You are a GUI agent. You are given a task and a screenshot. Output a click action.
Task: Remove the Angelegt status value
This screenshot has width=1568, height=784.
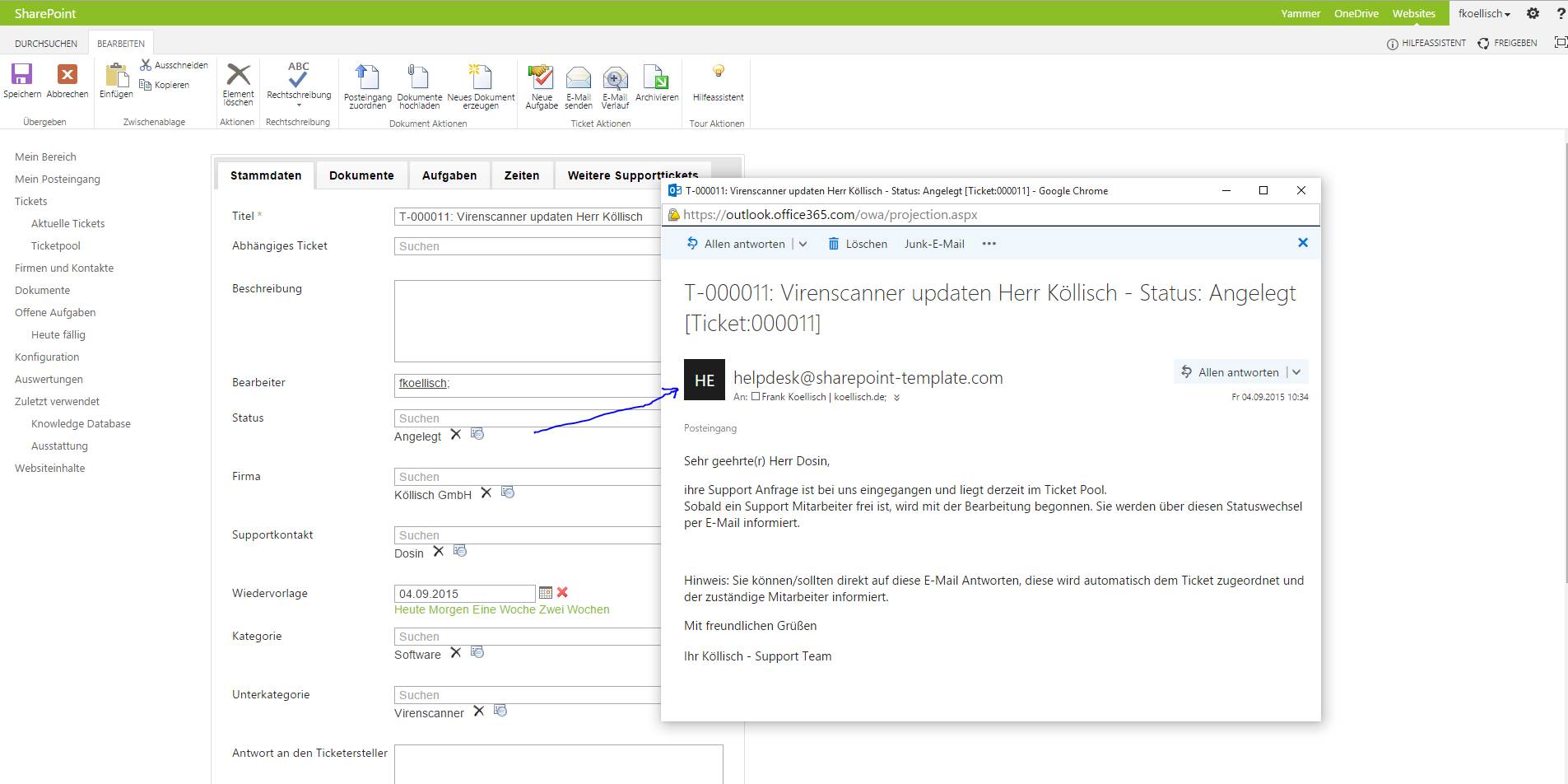[456, 434]
